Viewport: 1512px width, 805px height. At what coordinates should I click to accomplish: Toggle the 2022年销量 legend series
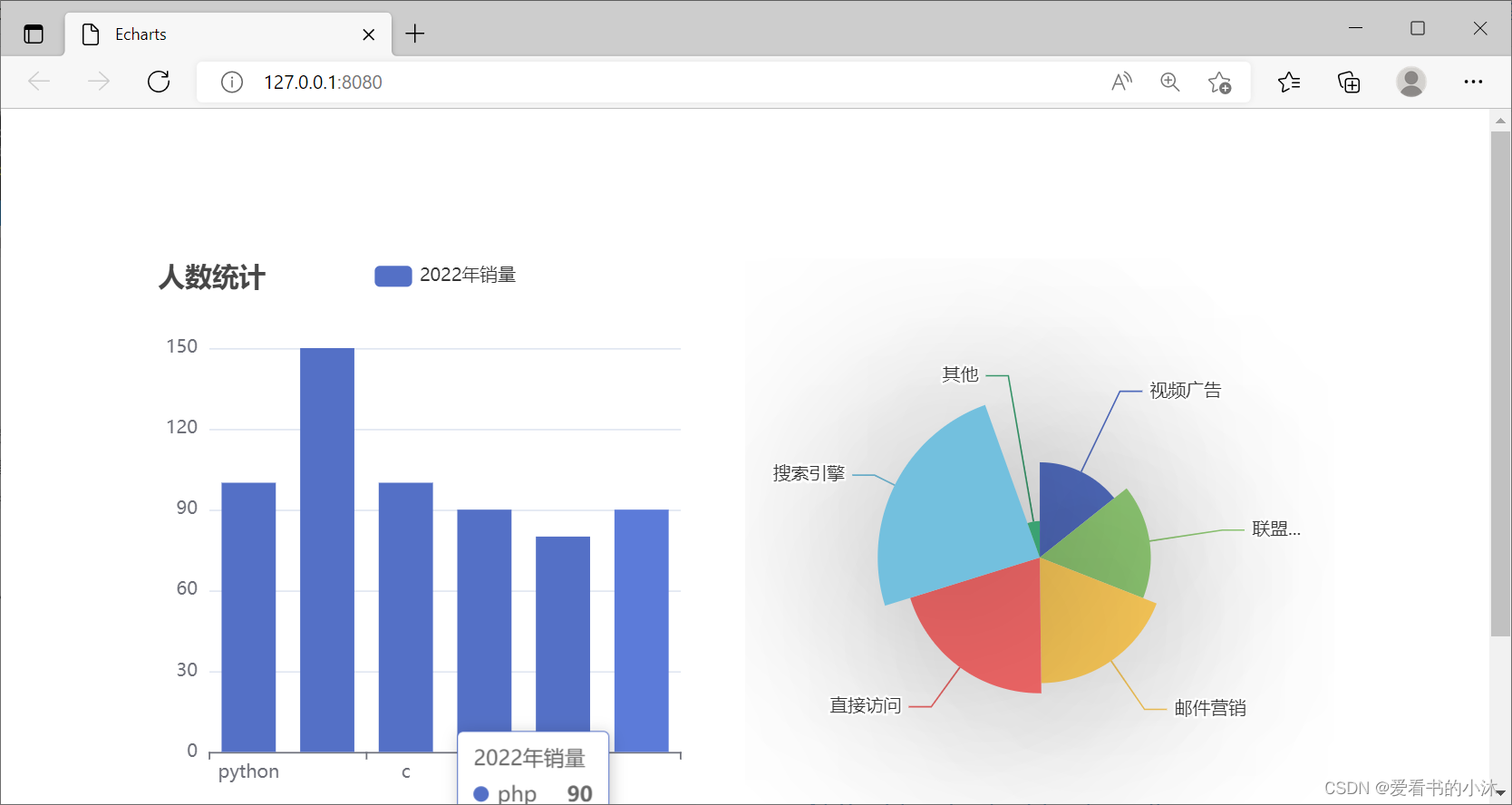445,276
